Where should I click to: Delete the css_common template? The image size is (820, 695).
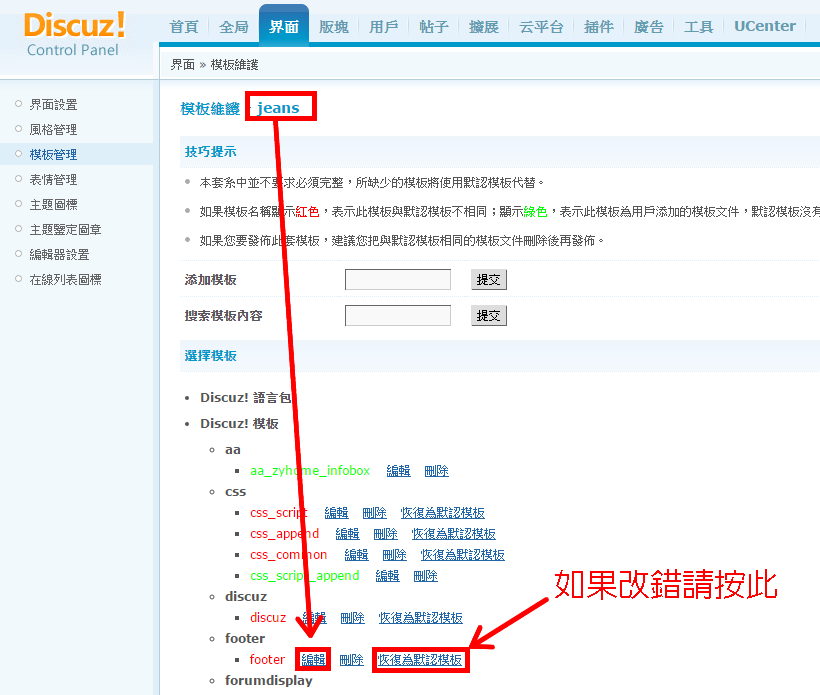coord(394,554)
